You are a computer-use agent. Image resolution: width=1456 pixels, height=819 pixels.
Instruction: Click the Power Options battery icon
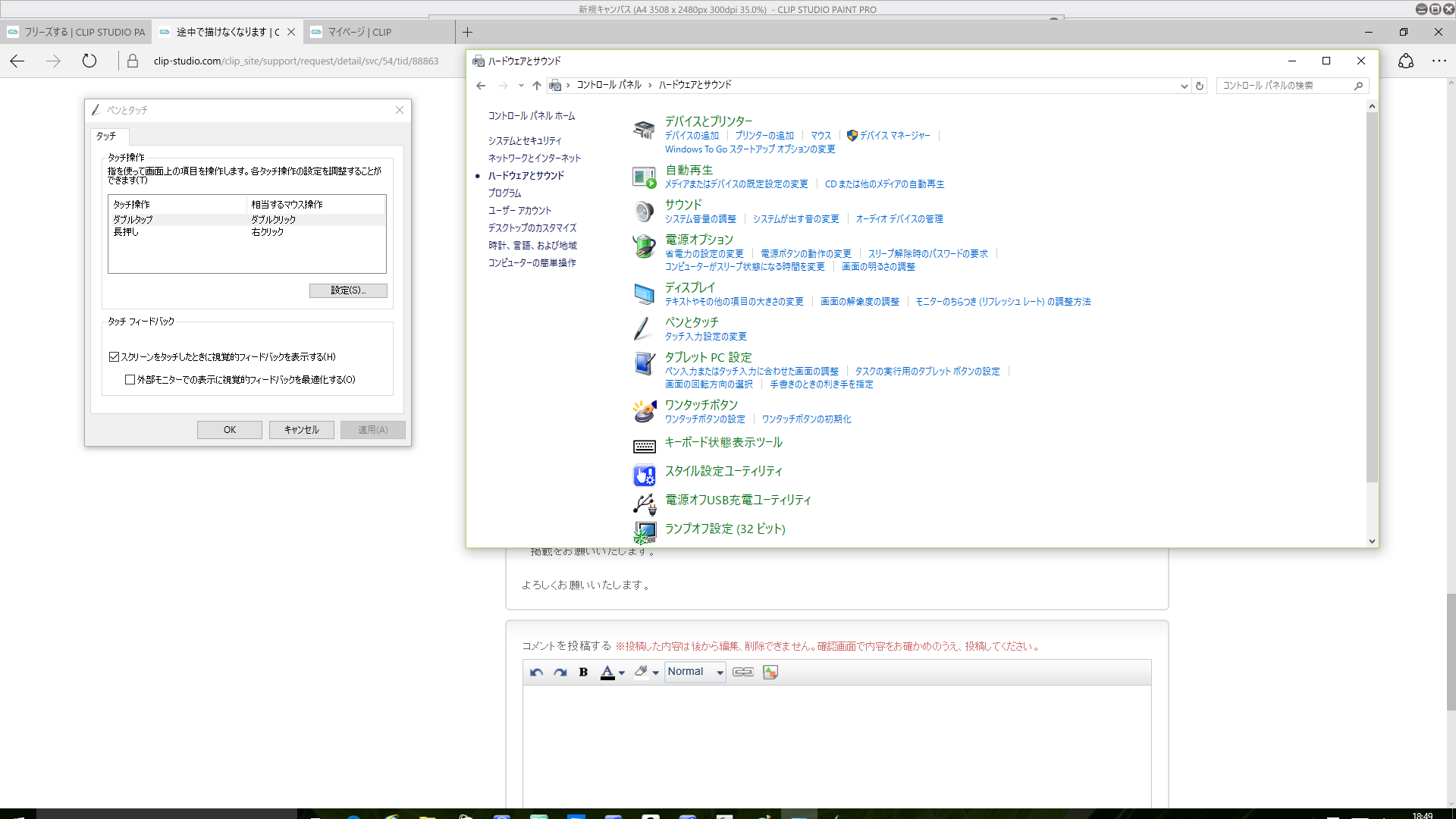[644, 246]
